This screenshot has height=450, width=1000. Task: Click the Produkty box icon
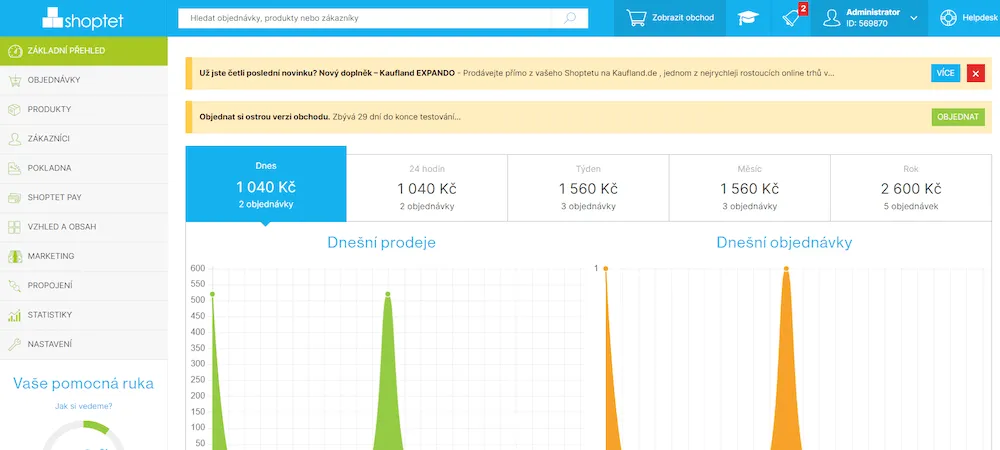(x=15, y=110)
